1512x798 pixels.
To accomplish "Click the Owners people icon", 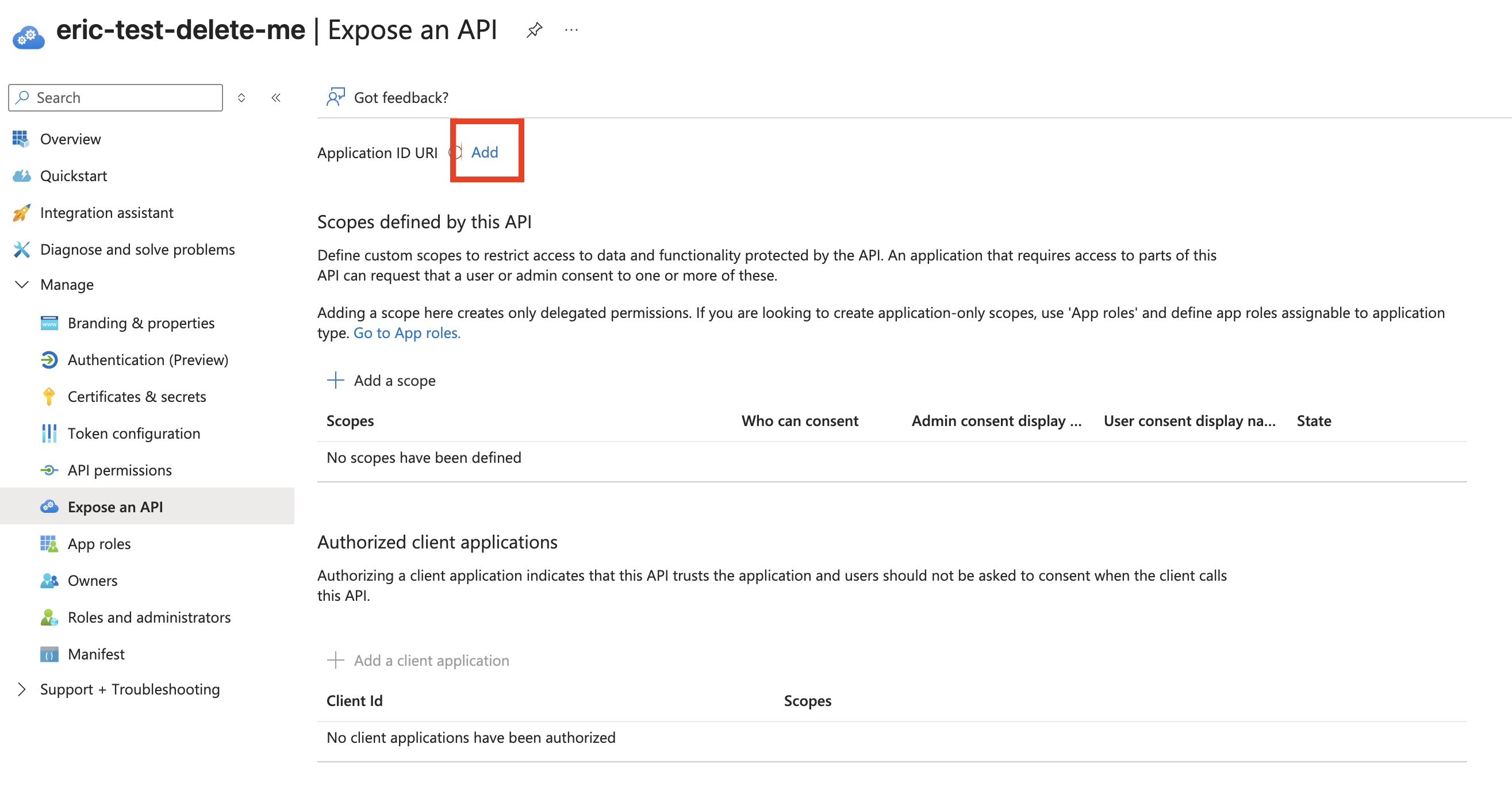I will [49, 580].
